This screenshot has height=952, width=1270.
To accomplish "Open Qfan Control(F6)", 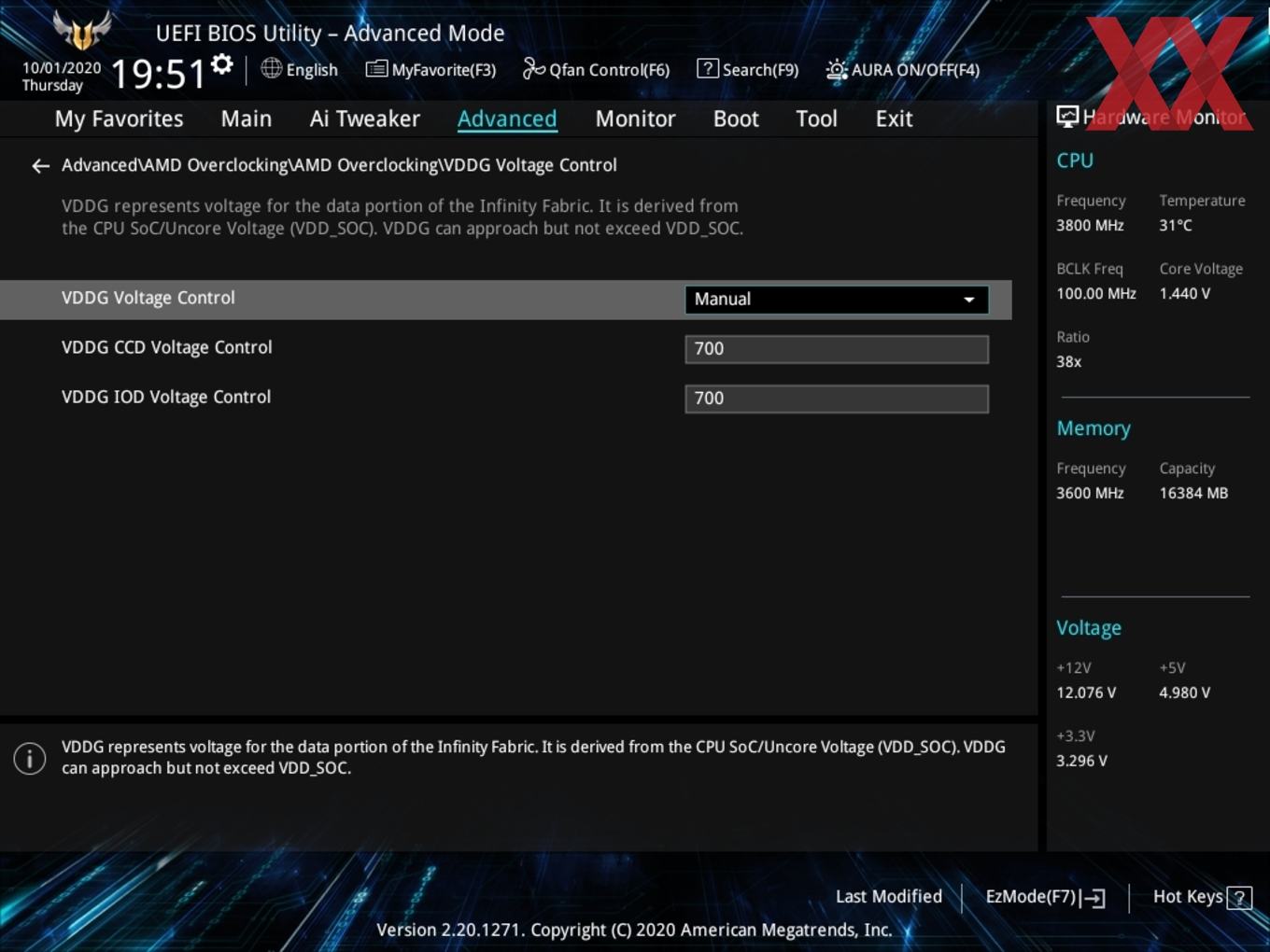I will tap(596, 69).
